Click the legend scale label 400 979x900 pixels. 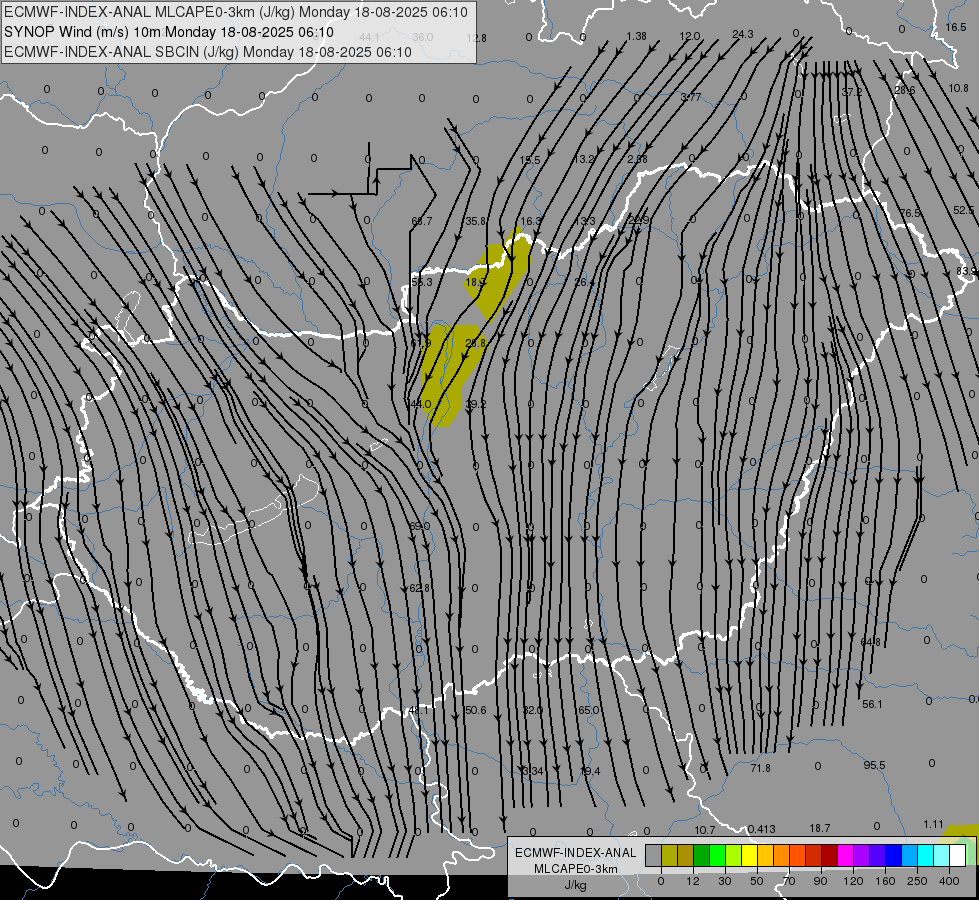click(949, 881)
